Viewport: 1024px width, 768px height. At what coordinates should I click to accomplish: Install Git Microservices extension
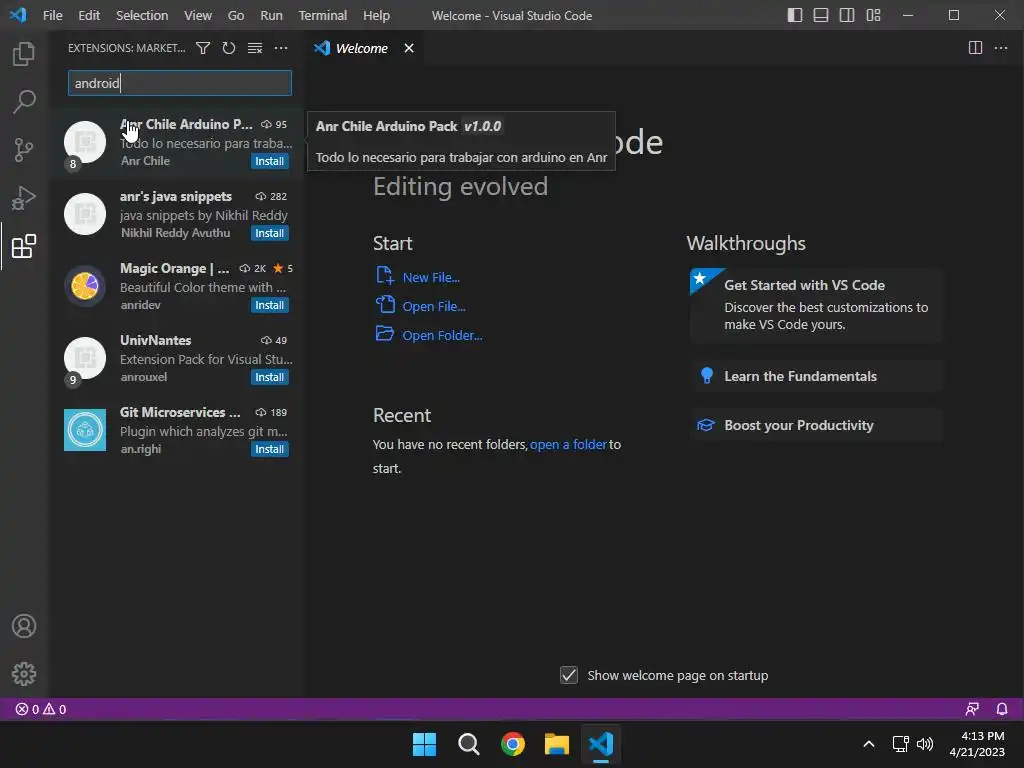coord(269,449)
